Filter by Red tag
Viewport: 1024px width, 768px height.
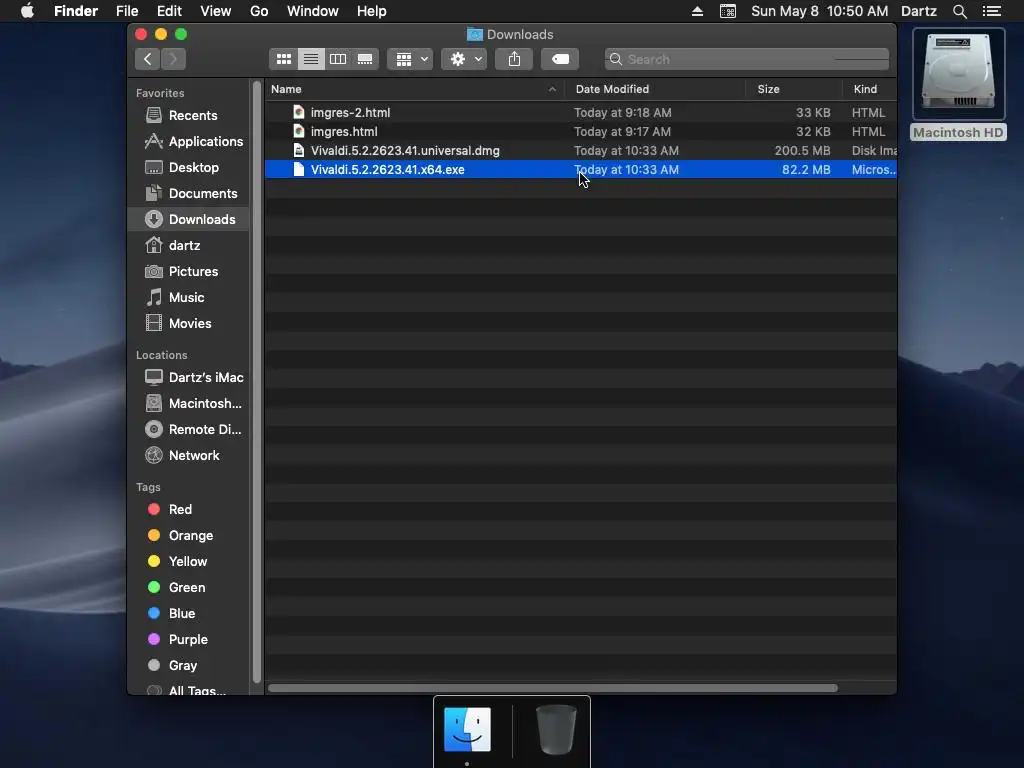pyautogui.click(x=189, y=509)
